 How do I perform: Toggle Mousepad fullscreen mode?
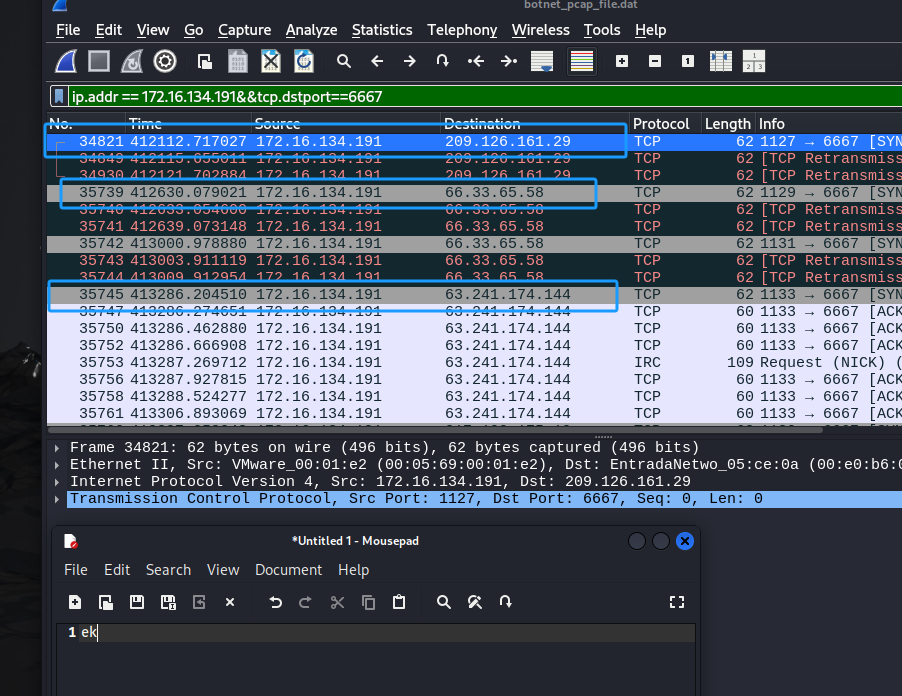[677, 602]
